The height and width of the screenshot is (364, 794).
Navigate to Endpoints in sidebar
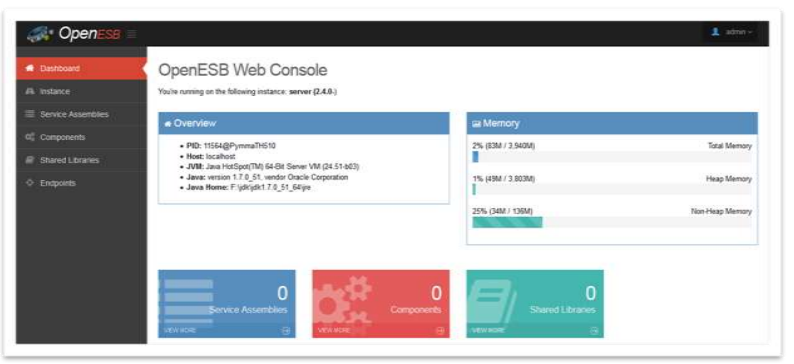pyautogui.click(x=82, y=183)
